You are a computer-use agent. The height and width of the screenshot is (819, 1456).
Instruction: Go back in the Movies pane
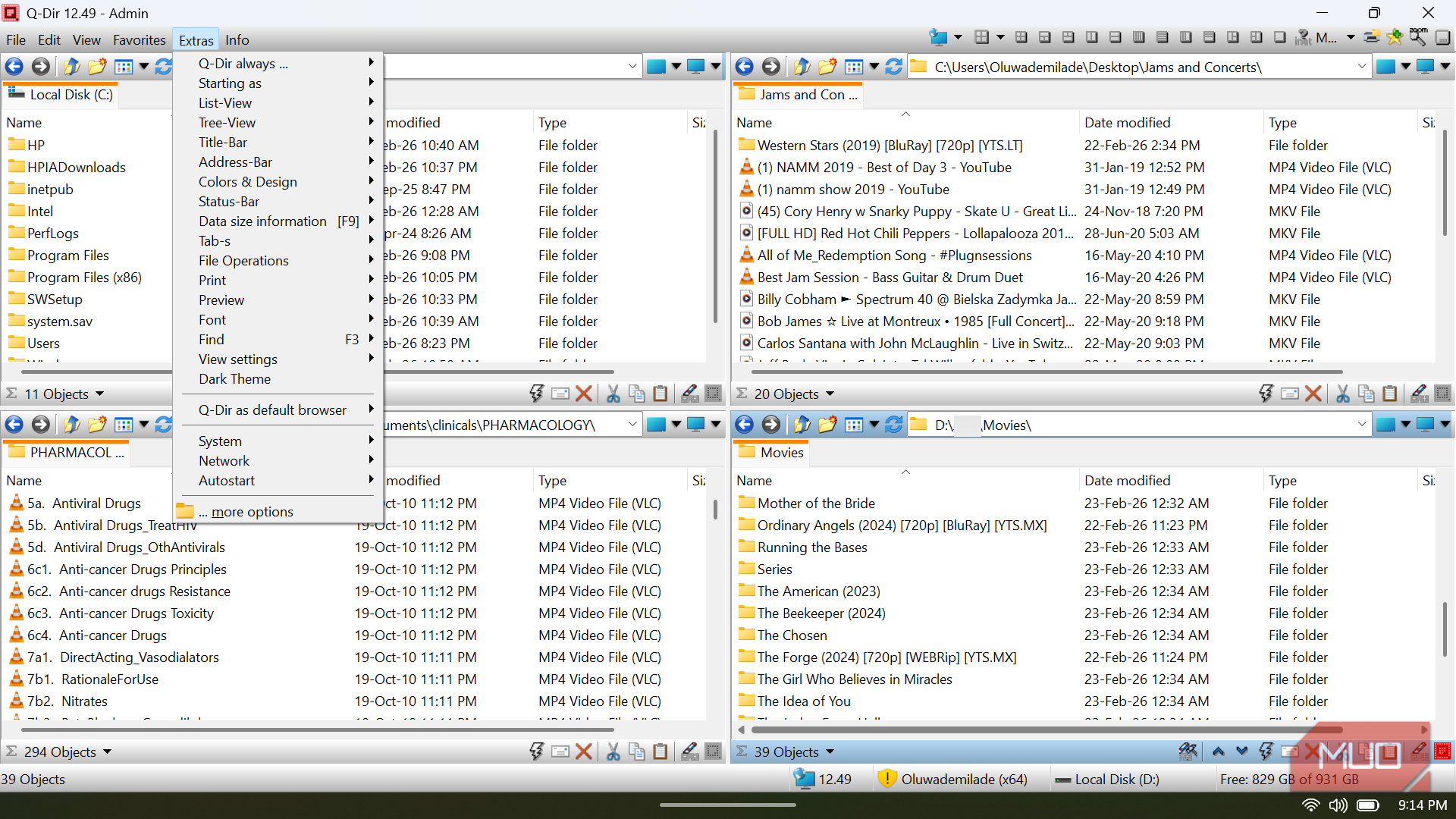[745, 425]
